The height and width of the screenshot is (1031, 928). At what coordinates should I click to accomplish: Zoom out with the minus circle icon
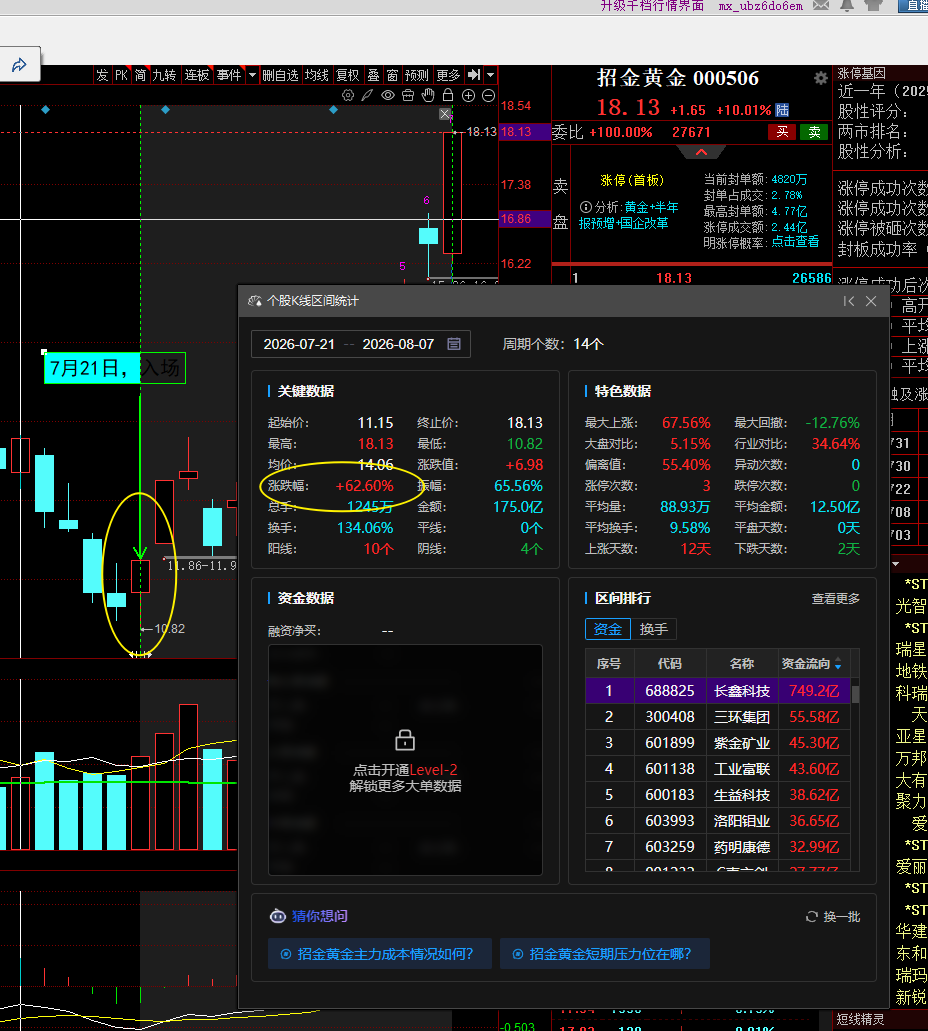pos(489,95)
